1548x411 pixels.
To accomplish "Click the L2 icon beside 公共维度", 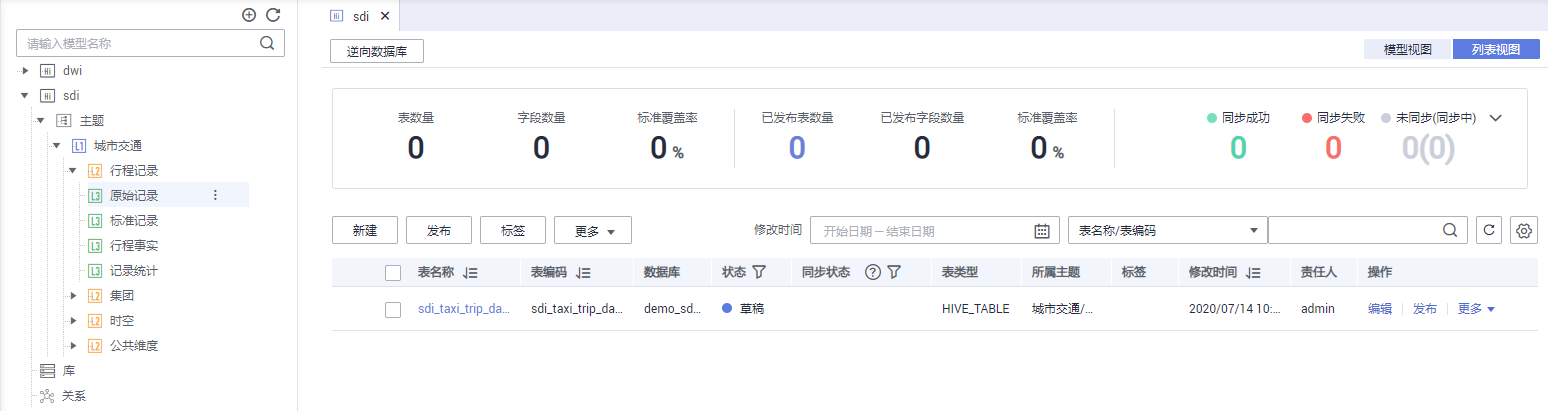I will click(95, 346).
